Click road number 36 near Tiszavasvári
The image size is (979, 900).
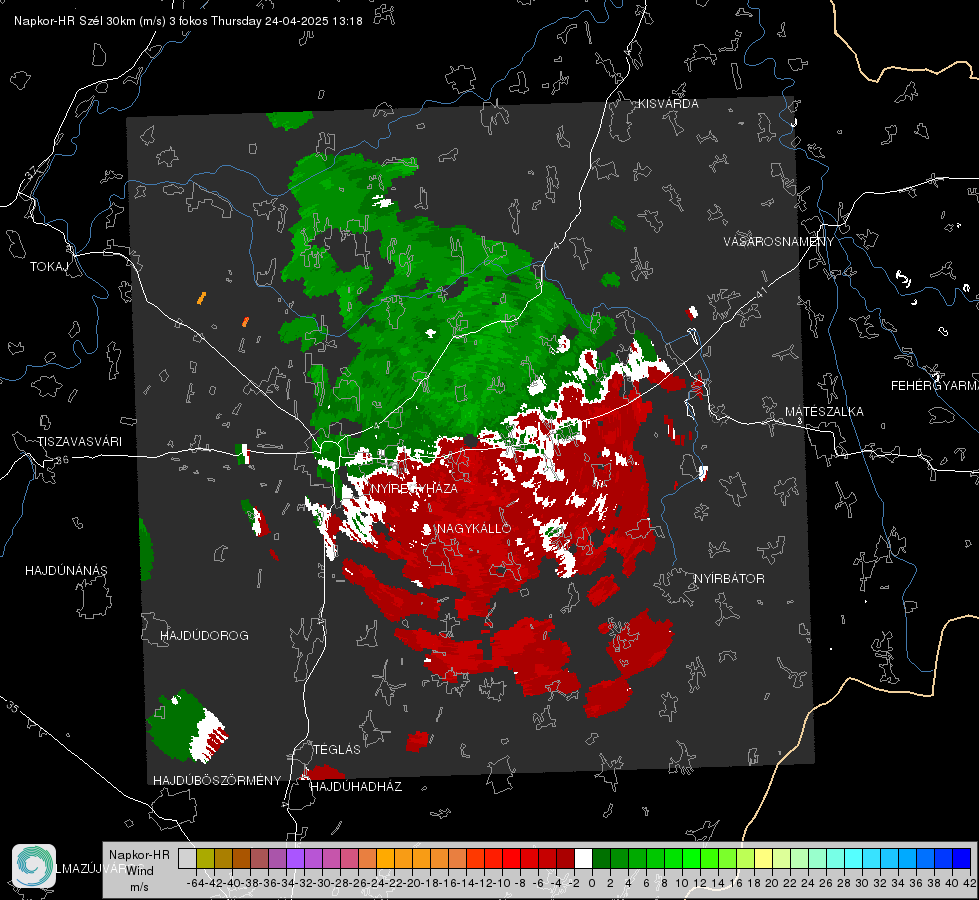coord(62,460)
